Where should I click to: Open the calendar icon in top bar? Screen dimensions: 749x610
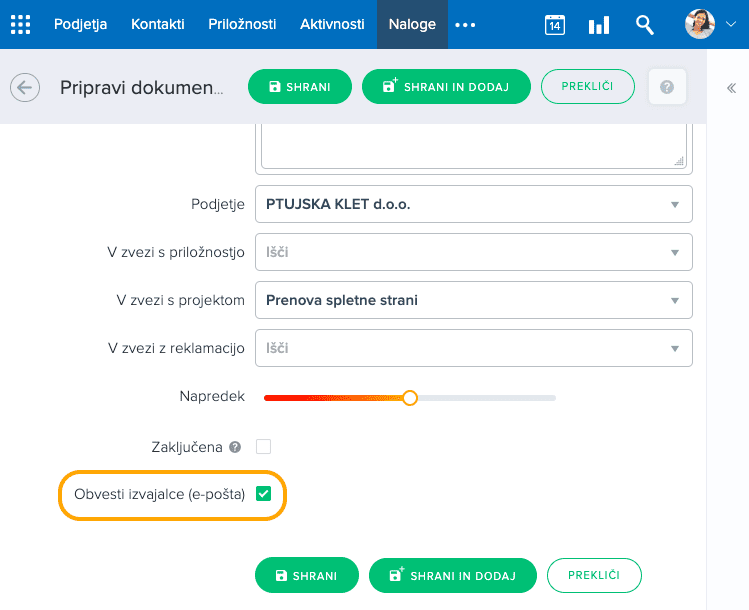555,25
